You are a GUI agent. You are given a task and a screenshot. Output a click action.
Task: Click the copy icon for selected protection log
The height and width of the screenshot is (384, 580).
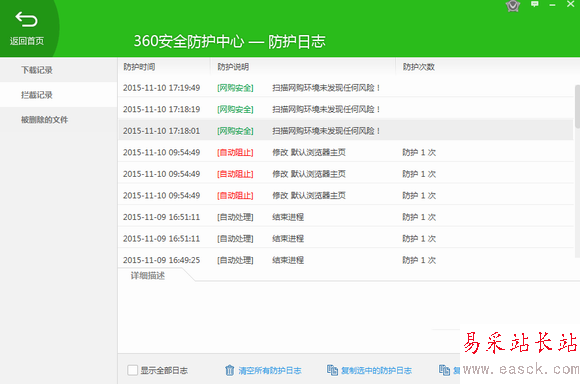[x=332, y=370]
